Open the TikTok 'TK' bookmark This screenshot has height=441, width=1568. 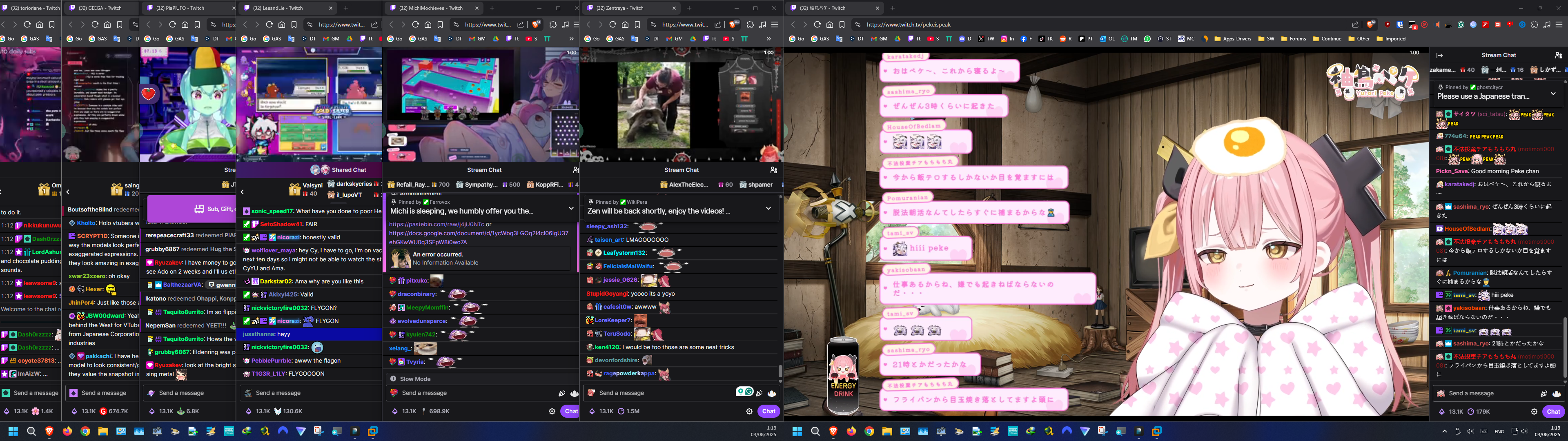click(x=1046, y=38)
